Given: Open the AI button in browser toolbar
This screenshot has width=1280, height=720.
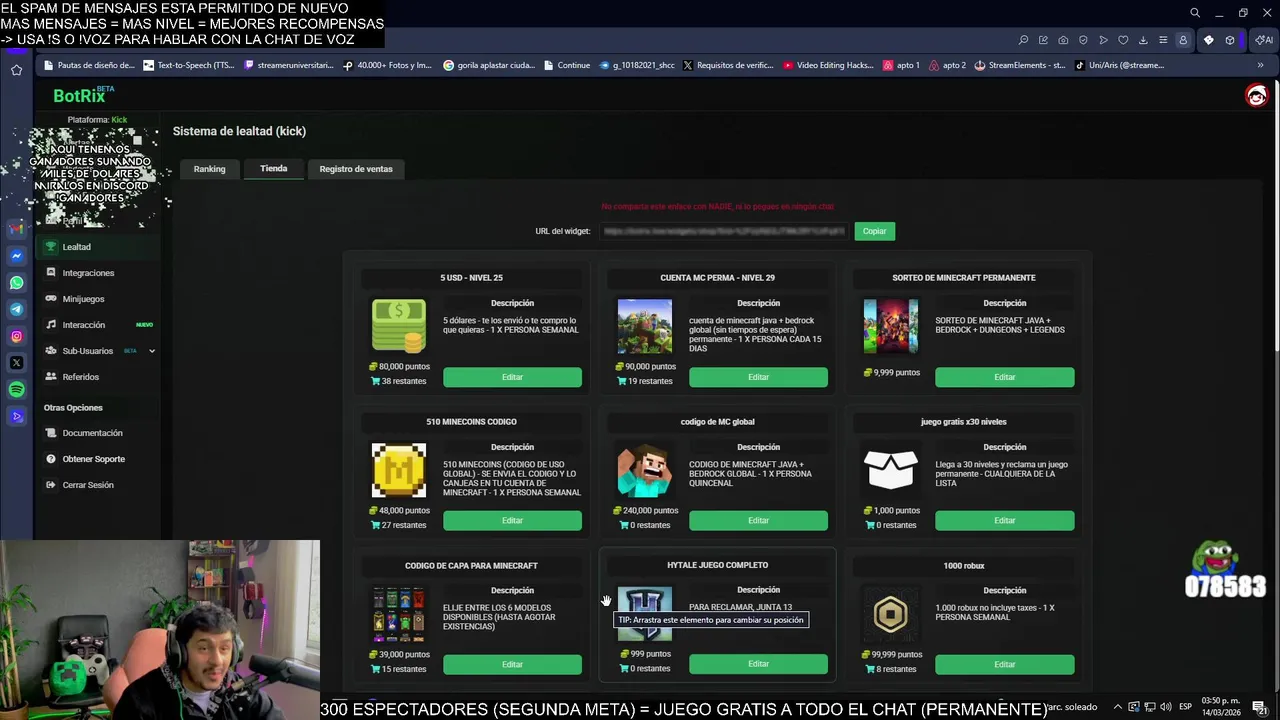Looking at the screenshot, I should [x=1265, y=40].
